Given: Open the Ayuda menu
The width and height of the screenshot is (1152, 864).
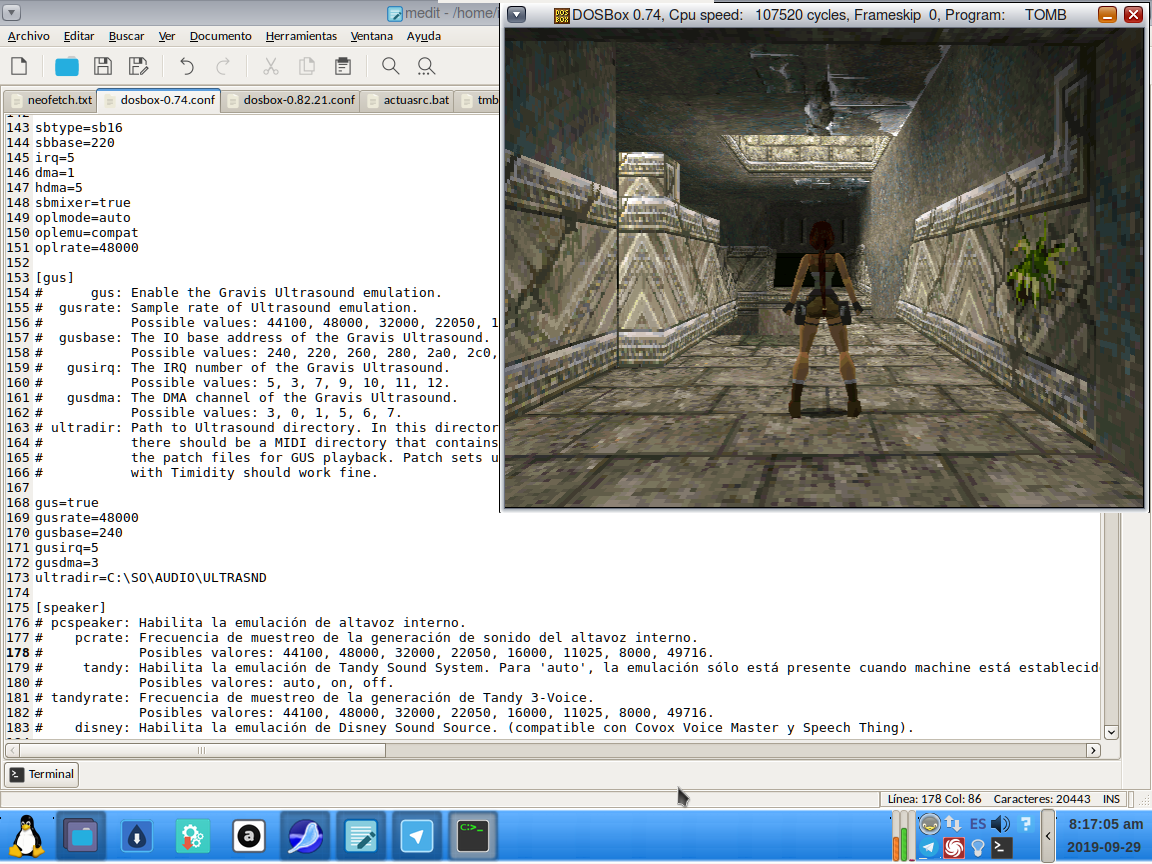Looking at the screenshot, I should click(424, 36).
